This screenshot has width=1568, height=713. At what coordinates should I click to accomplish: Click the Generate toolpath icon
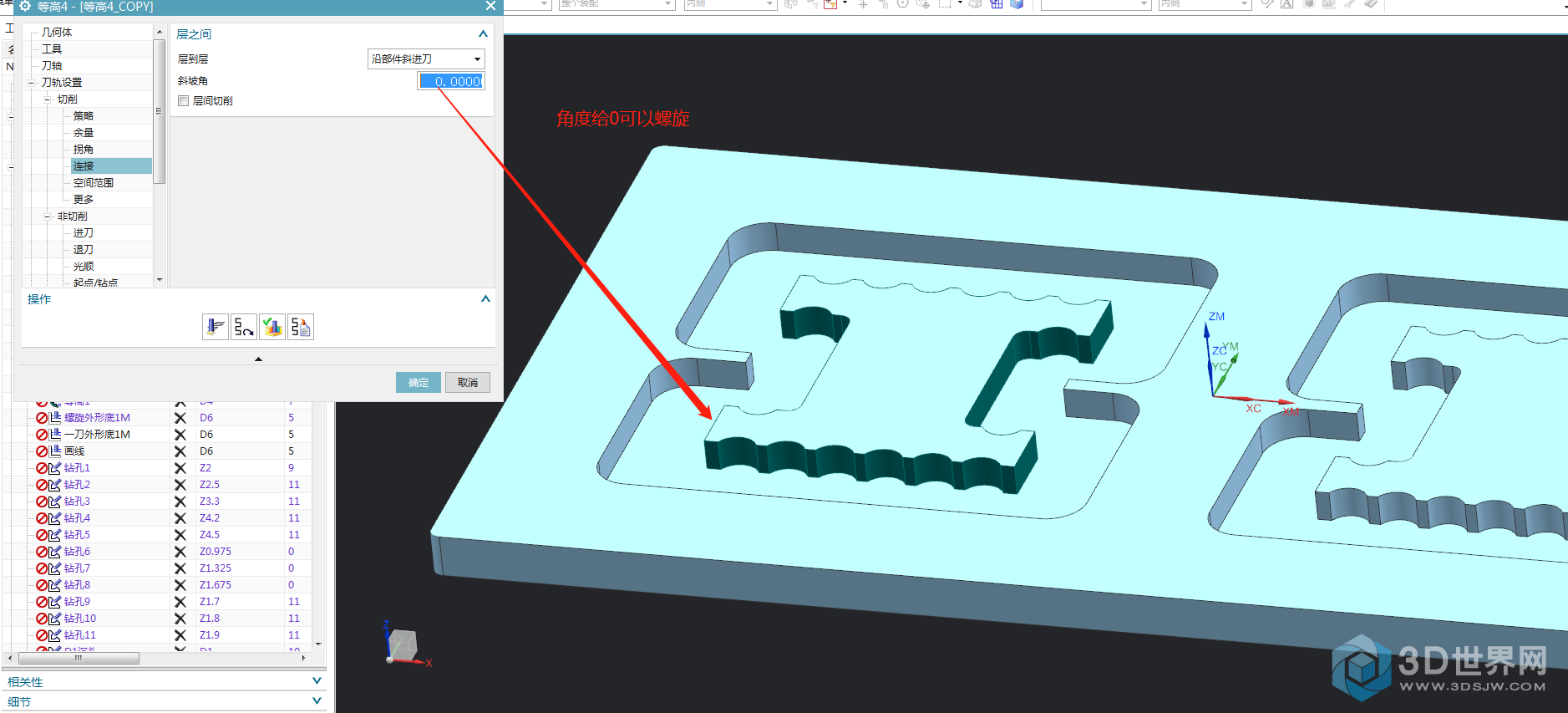[x=215, y=327]
